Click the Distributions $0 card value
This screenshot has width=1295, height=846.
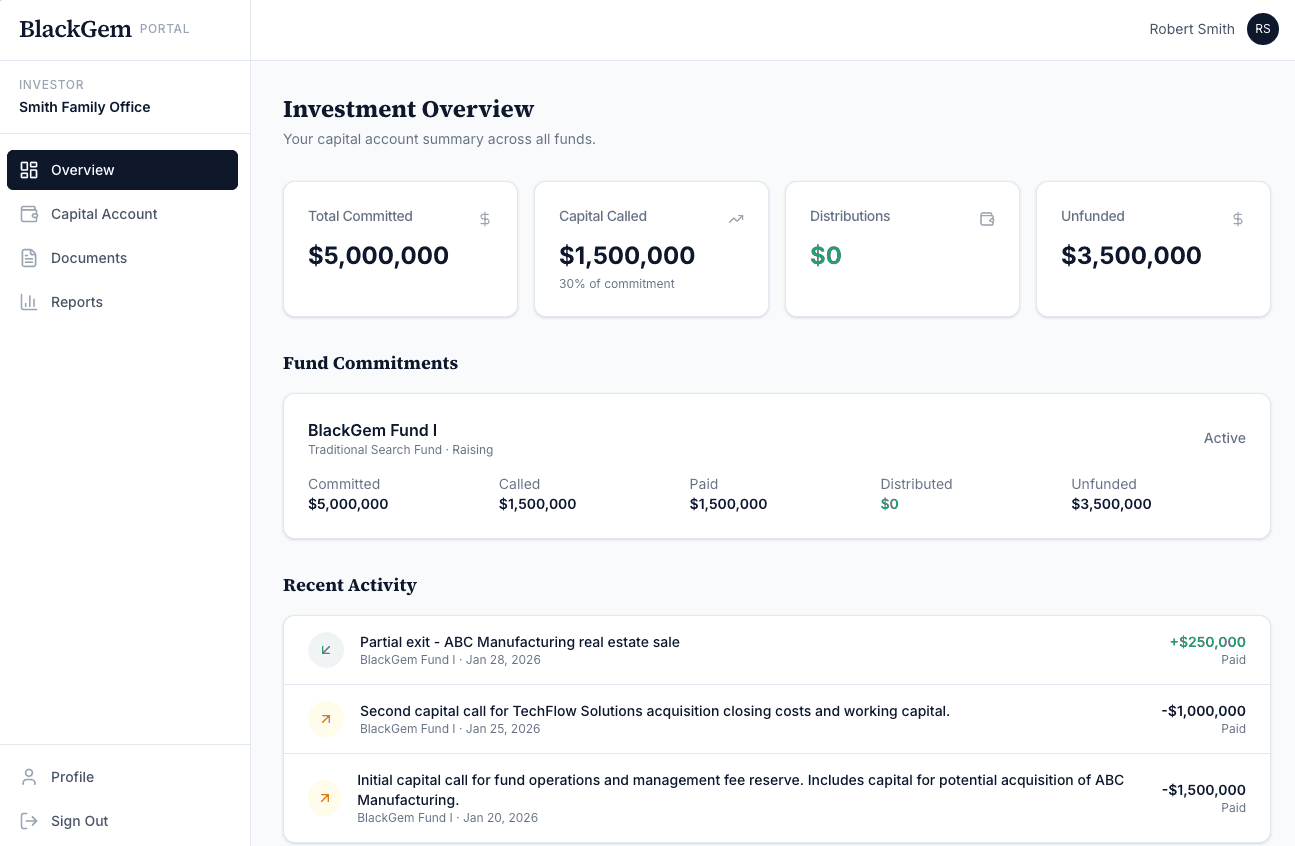(826, 255)
